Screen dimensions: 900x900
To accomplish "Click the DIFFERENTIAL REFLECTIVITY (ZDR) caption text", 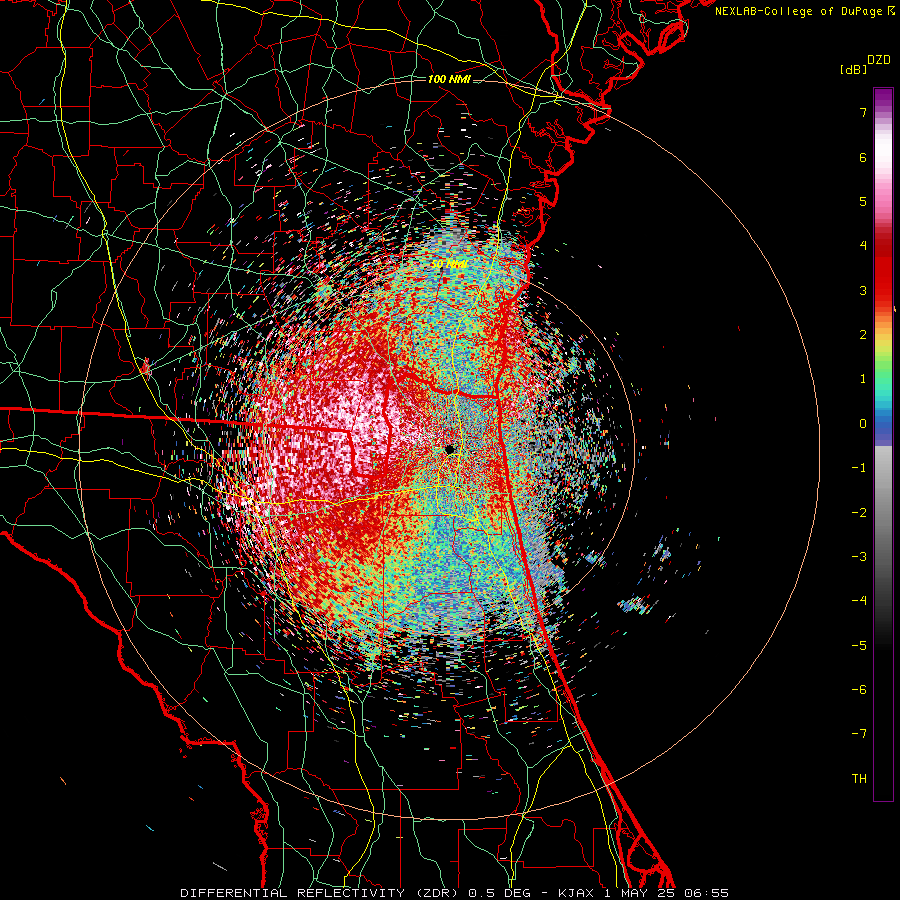I will 320,893.
